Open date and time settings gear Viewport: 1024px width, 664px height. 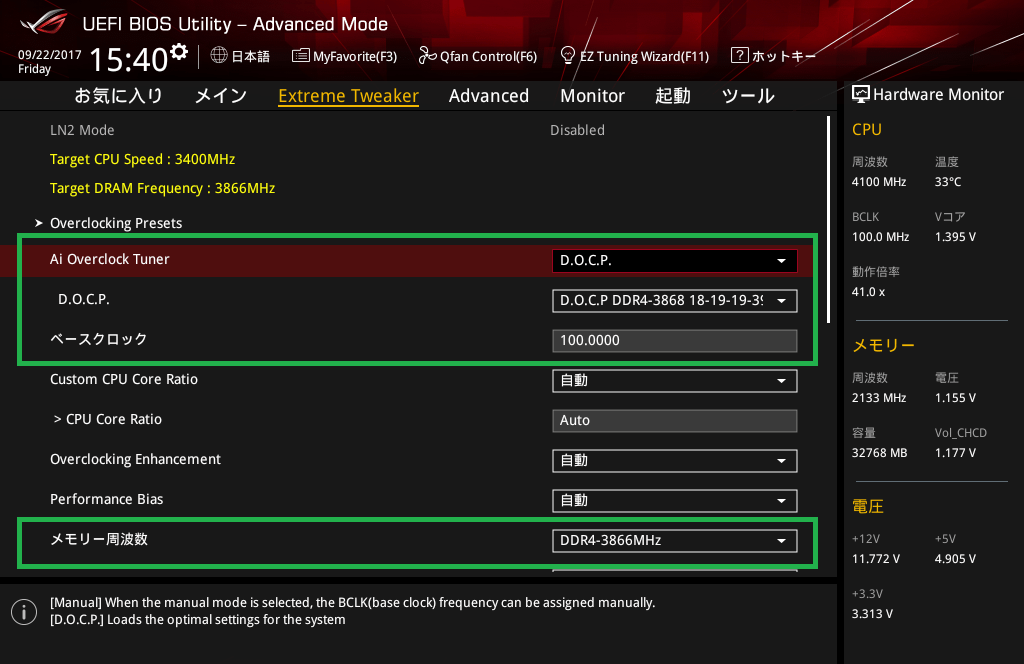click(x=179, y=51)
